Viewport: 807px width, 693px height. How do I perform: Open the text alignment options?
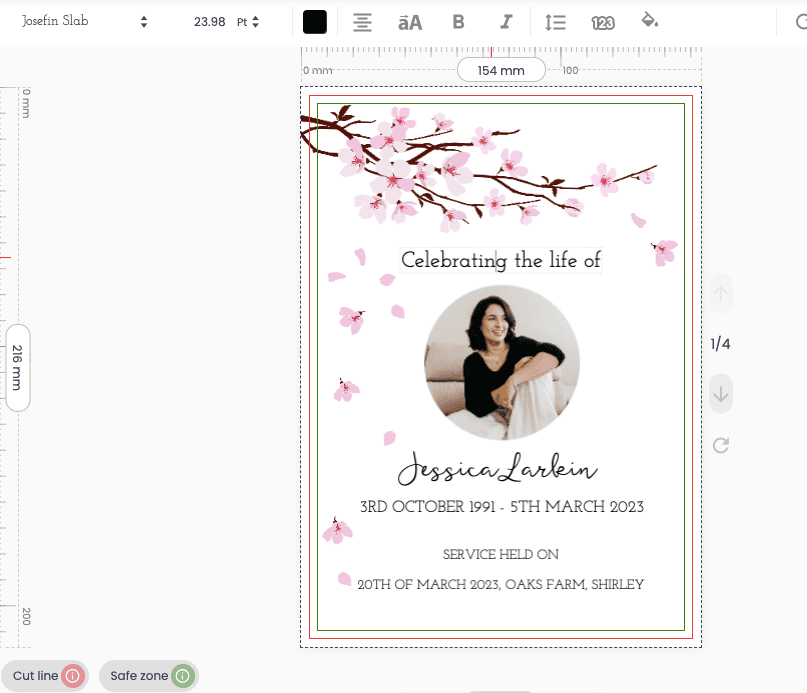[x=363, y=22]
